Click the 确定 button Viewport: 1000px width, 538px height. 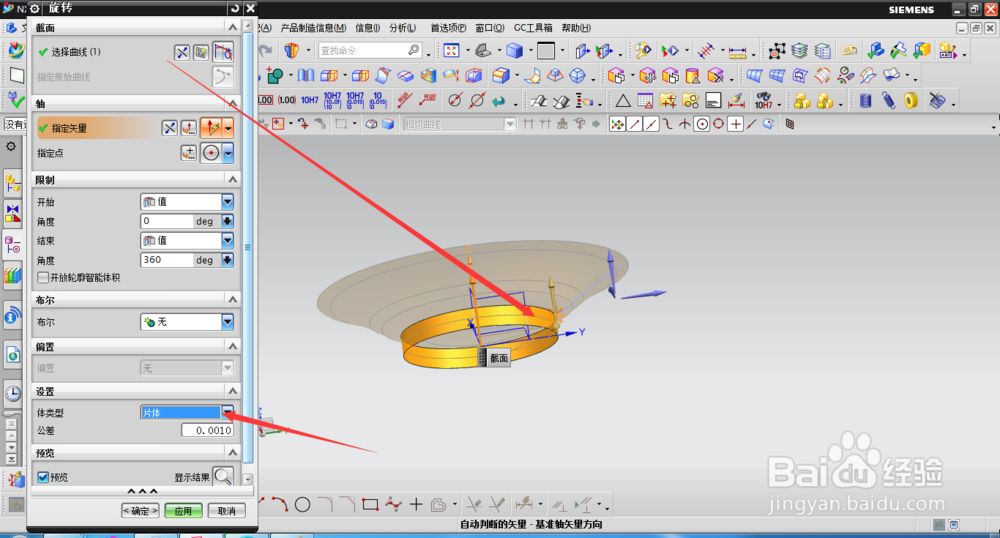[140, 511]
